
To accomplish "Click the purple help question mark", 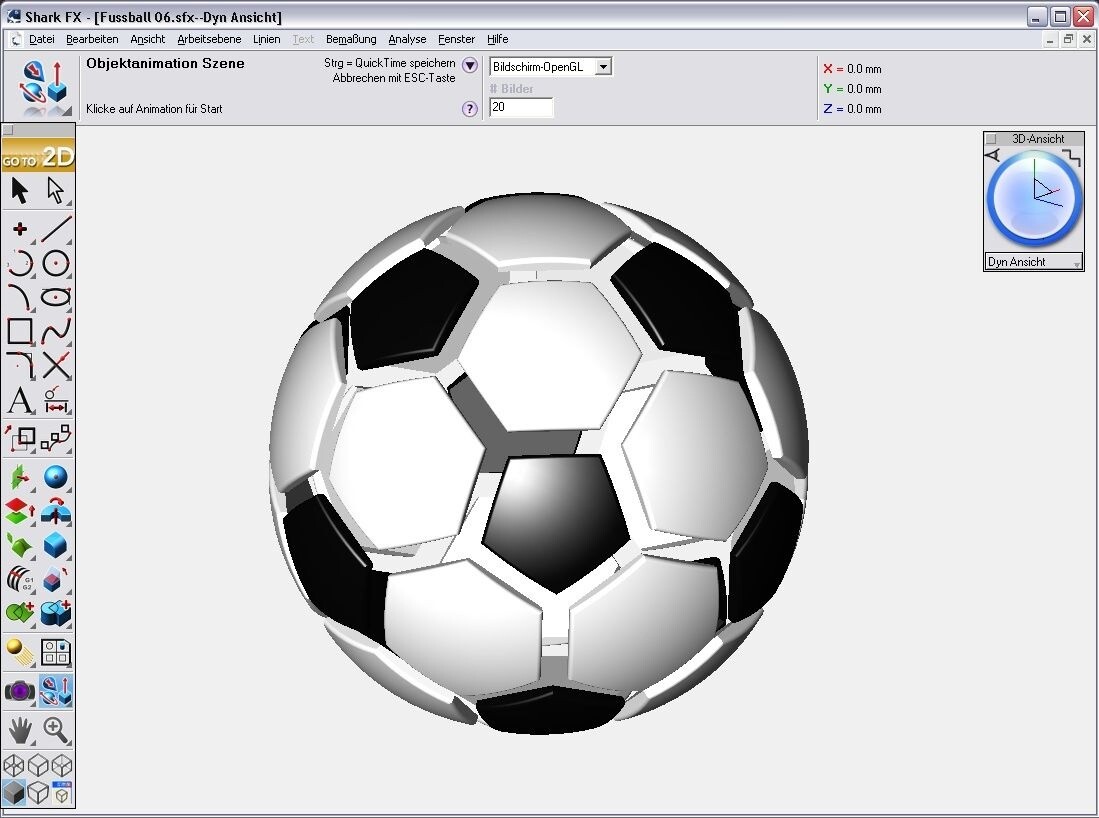I will click(x=470, y=109).
